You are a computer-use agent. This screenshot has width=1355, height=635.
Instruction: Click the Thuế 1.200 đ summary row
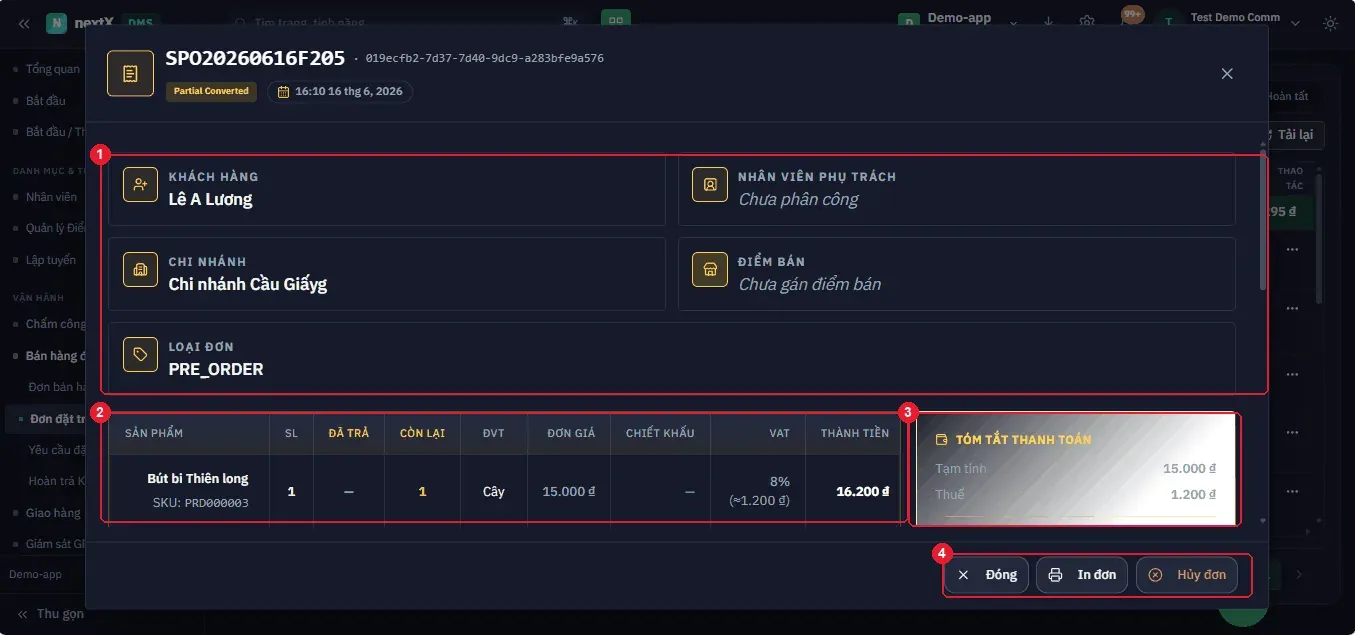click(1075, 495)
